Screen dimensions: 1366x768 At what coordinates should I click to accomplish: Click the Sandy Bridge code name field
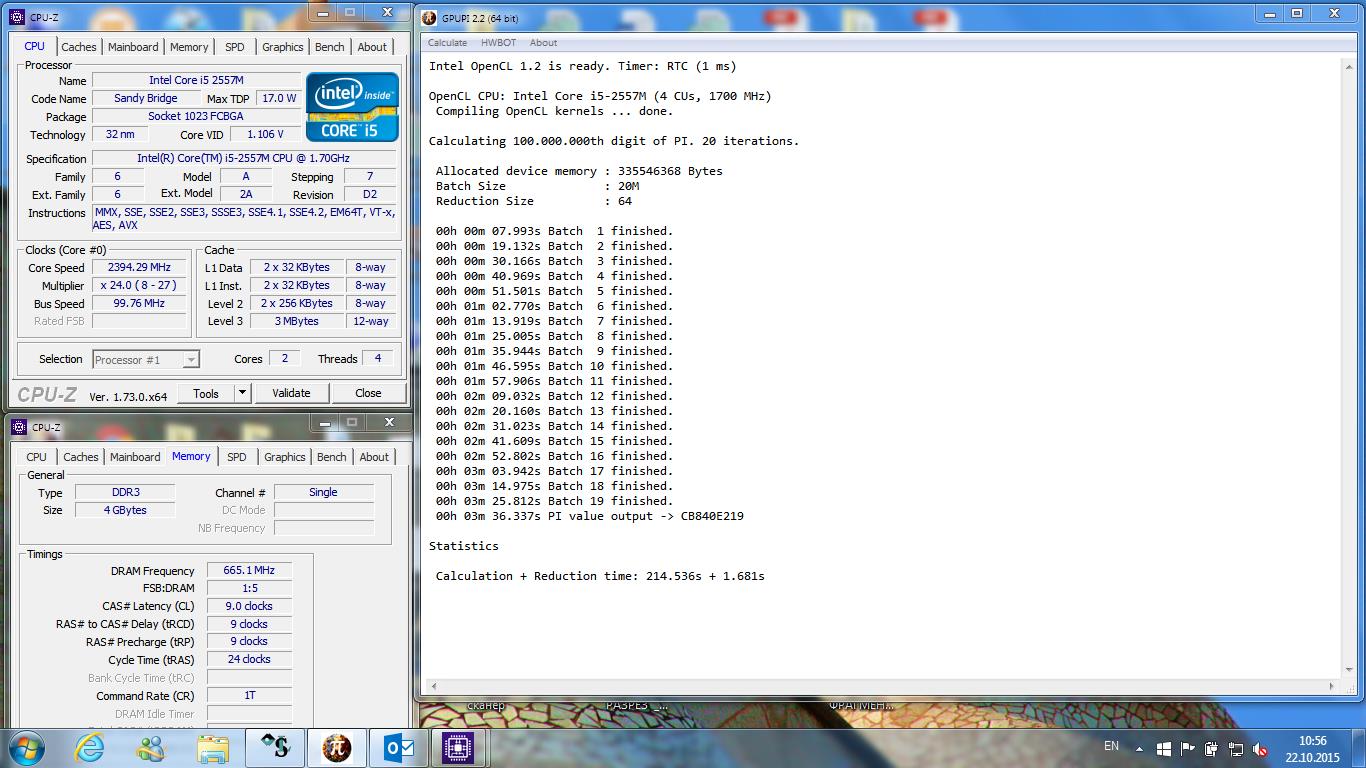(x=146, y=98)
